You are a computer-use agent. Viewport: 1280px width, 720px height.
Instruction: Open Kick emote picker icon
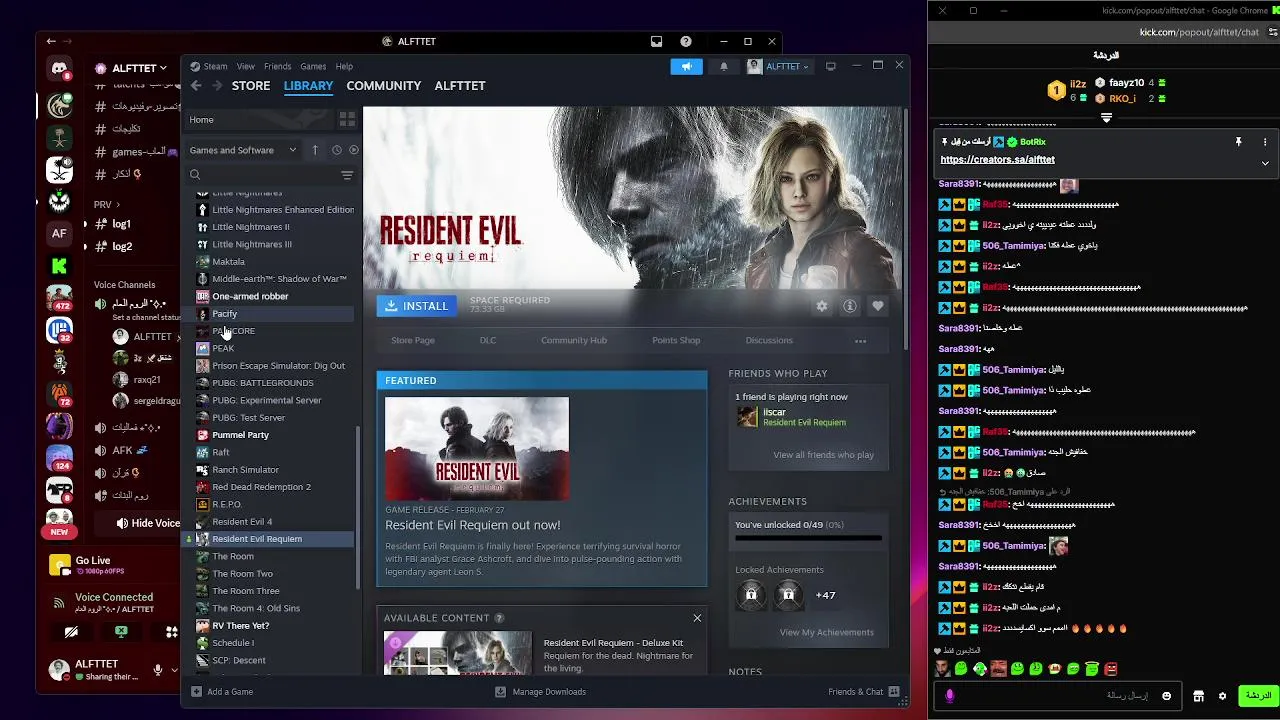(1168, 696)
